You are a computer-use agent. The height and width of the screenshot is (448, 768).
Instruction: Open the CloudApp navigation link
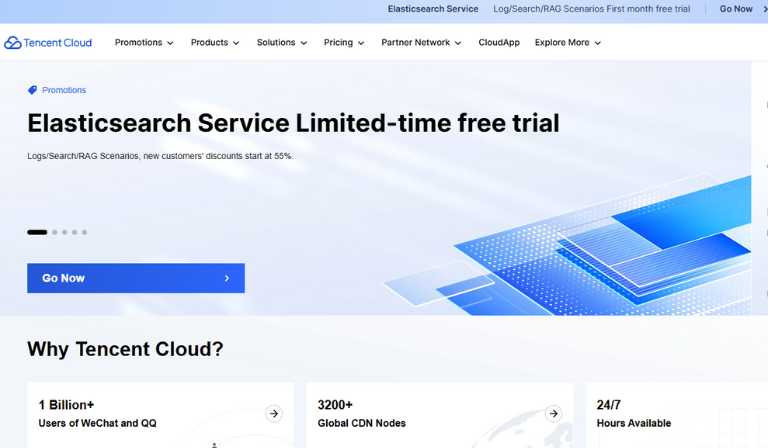pyautogui.click(x=499, y=43)
